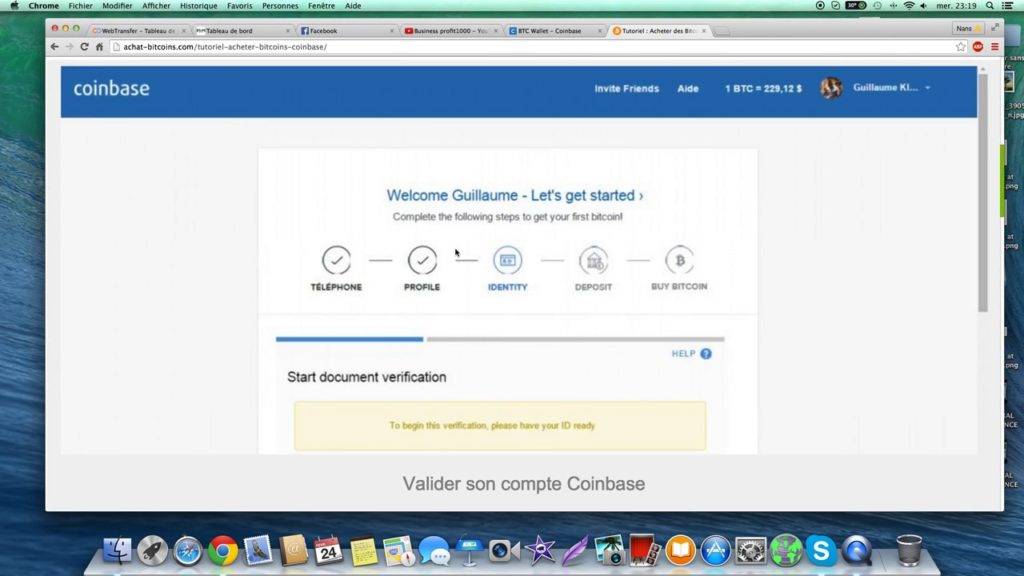Select the Buy Bitcoin step icon
Screen dimensions: 1024x576
click(679, 261)
